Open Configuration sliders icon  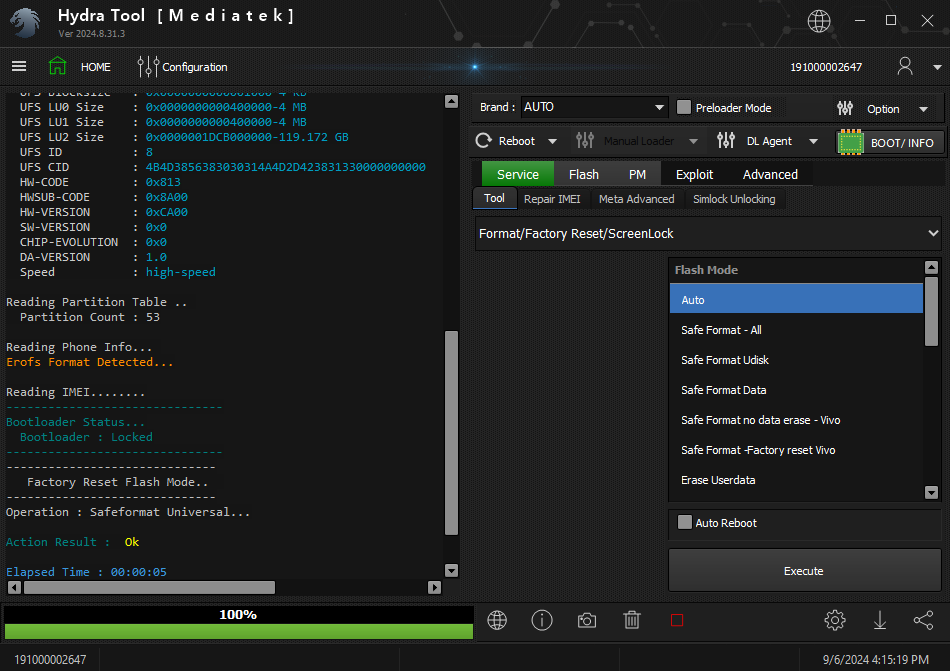point(148,67)
